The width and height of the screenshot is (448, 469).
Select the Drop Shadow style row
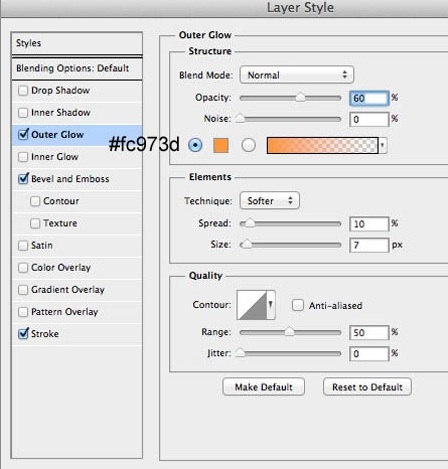(77, 91)
